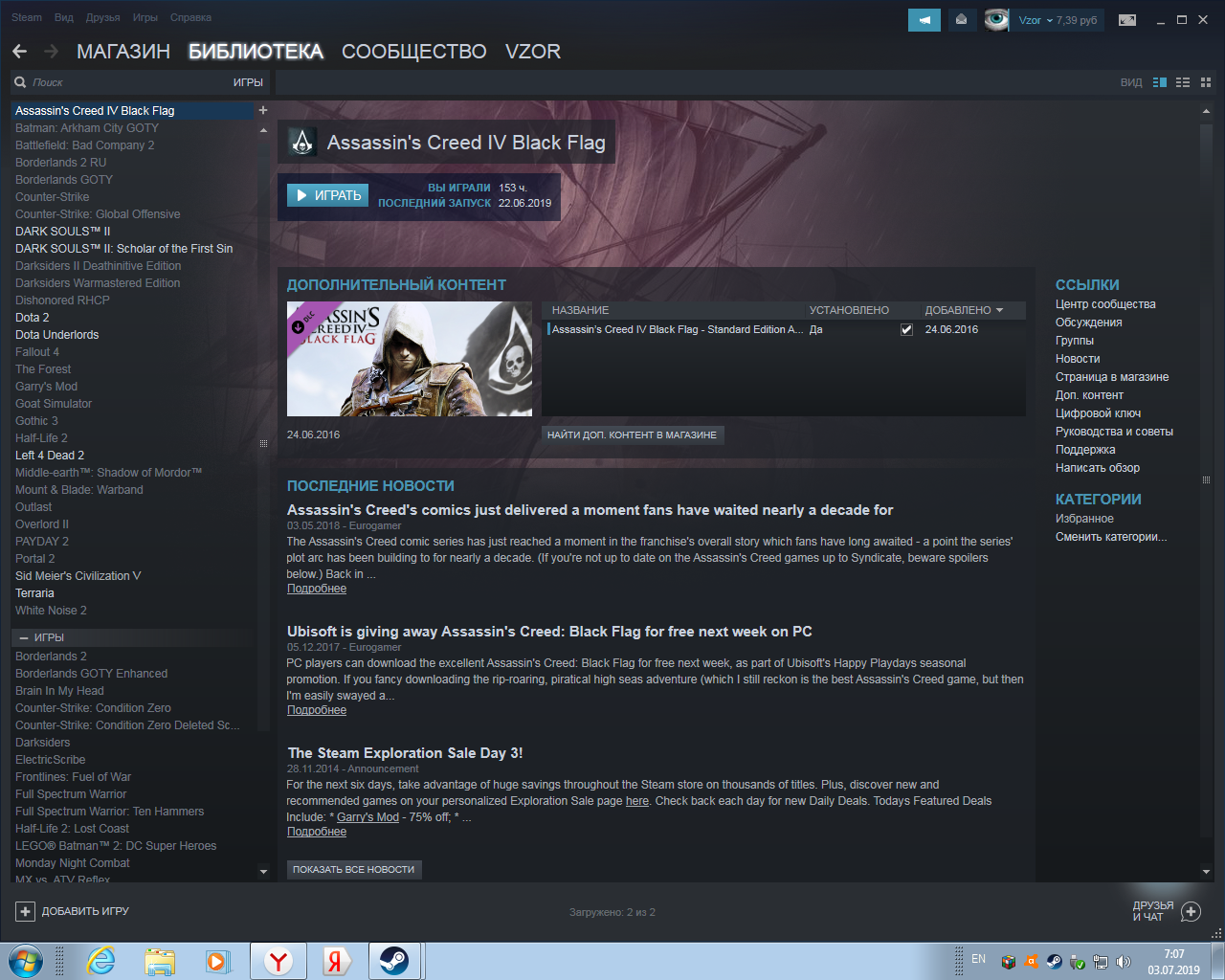This screenshot has width=1225, height=980.
Task: Go back with the left arrow
Action: 20,52
